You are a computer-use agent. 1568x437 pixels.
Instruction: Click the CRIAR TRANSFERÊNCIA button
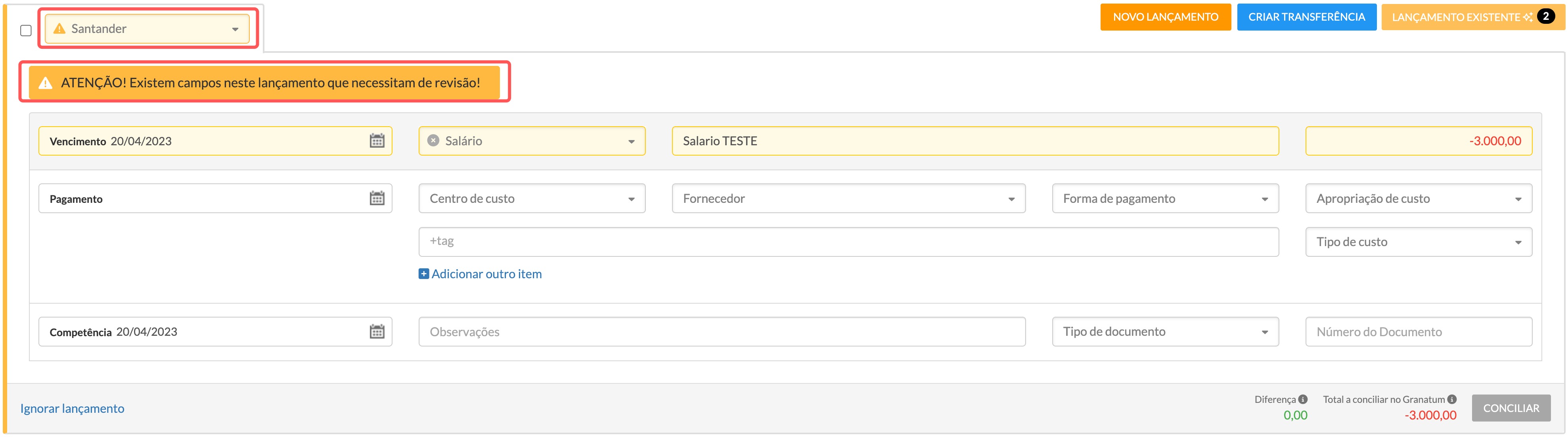pyautogui.click(x=1306, y=17)
